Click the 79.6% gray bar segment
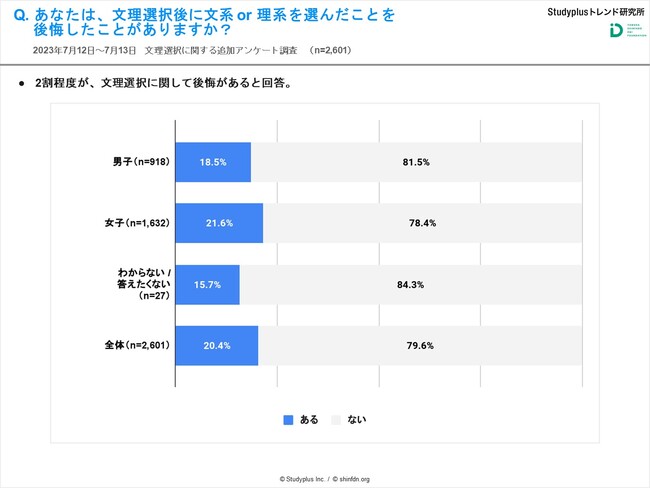Viewport: 650px width, 488px height. 419,345
